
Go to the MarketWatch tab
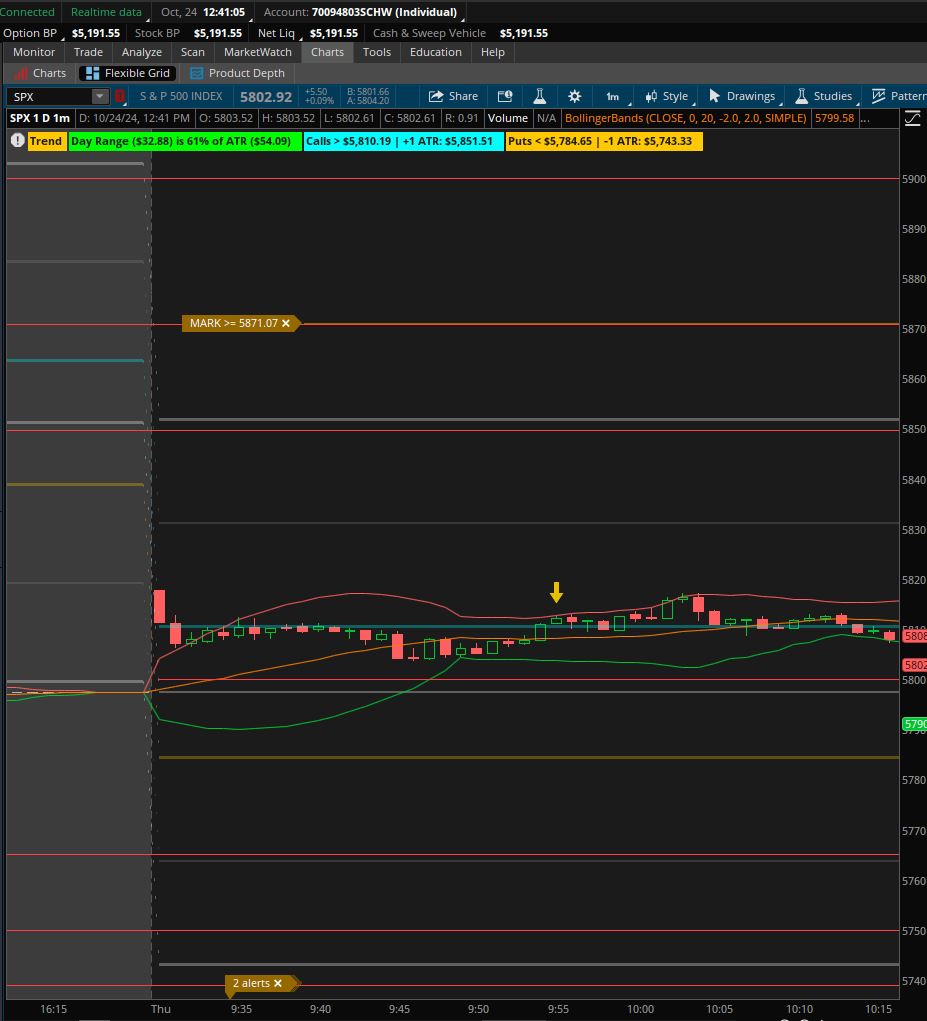pyautogui.click(x=257, y=52)
